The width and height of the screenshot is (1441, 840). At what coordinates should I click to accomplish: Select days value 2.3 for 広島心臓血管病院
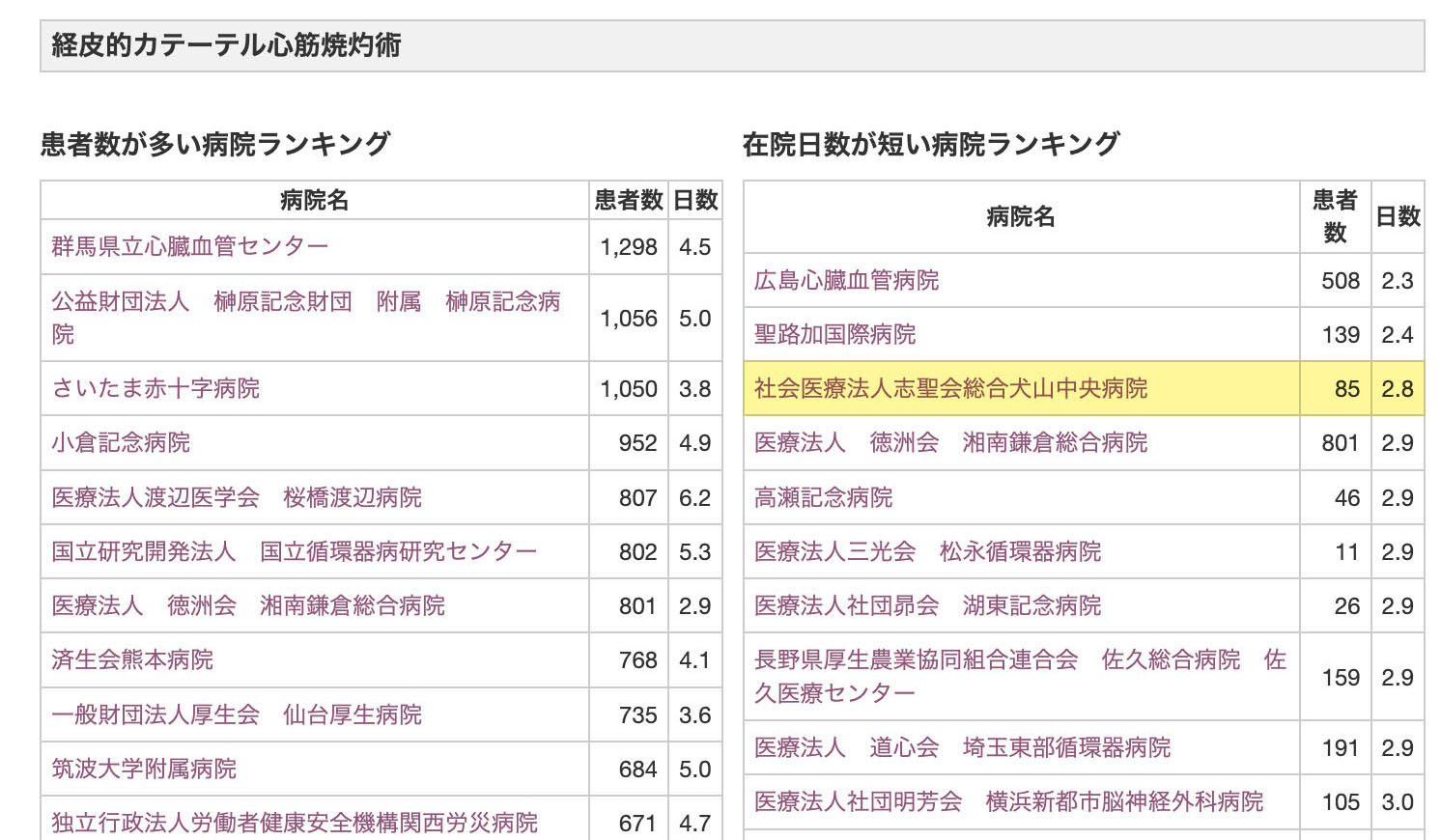pos(1398,281)
